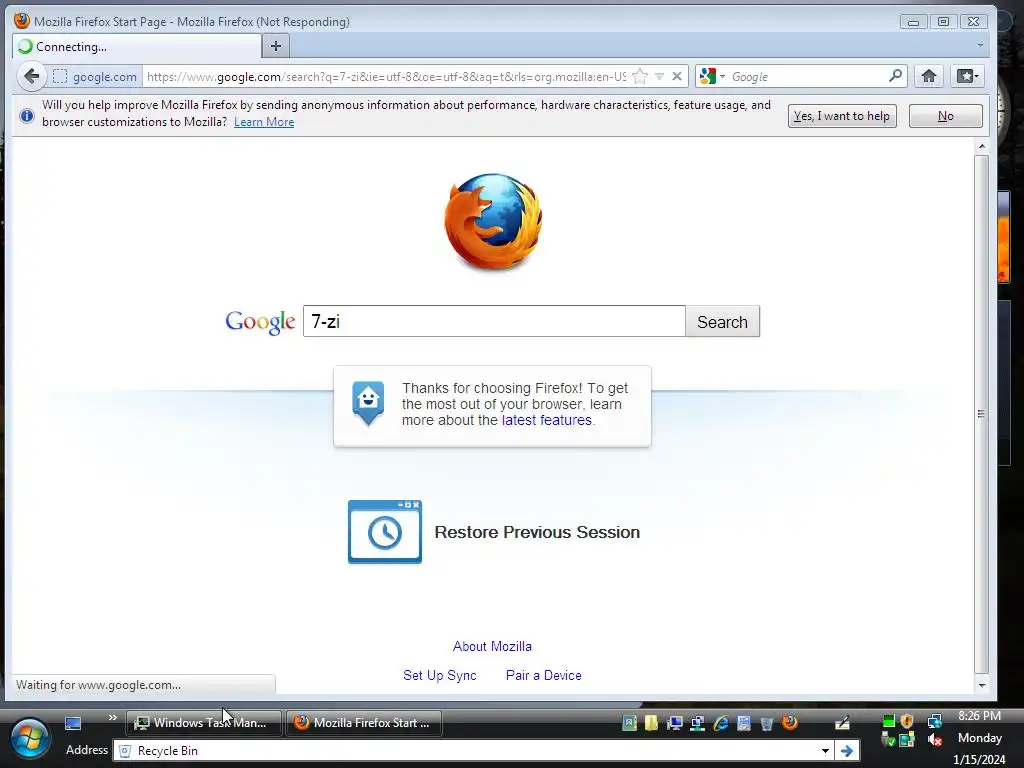Click the Restore Previous Session clock icon

tap(385, 532)
